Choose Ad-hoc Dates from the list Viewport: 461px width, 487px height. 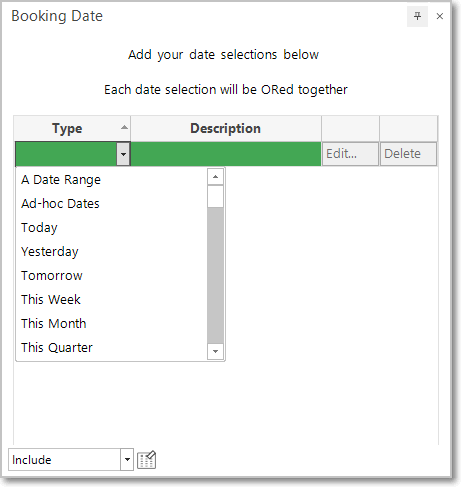[60, 204]
